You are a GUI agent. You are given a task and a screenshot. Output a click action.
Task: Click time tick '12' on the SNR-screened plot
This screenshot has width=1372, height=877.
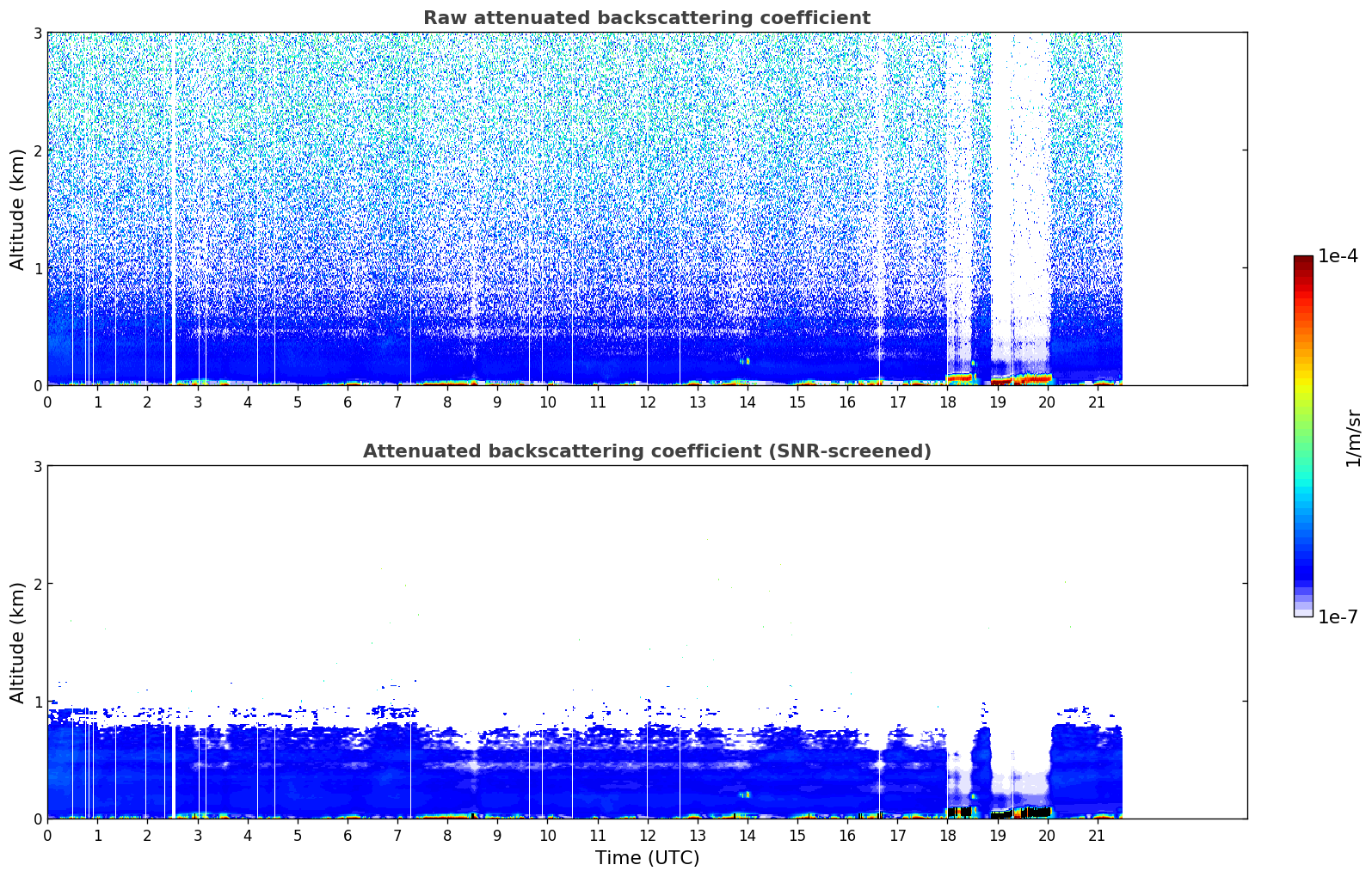point(647,835)
